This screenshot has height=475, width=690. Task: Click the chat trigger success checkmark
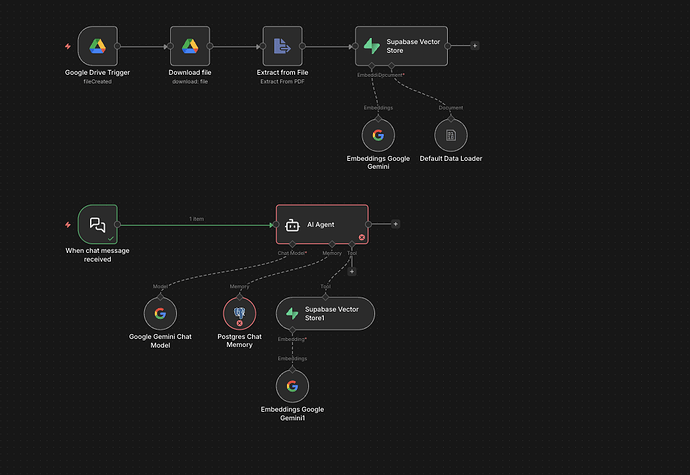pyautogui.click(x=111, y=238)
